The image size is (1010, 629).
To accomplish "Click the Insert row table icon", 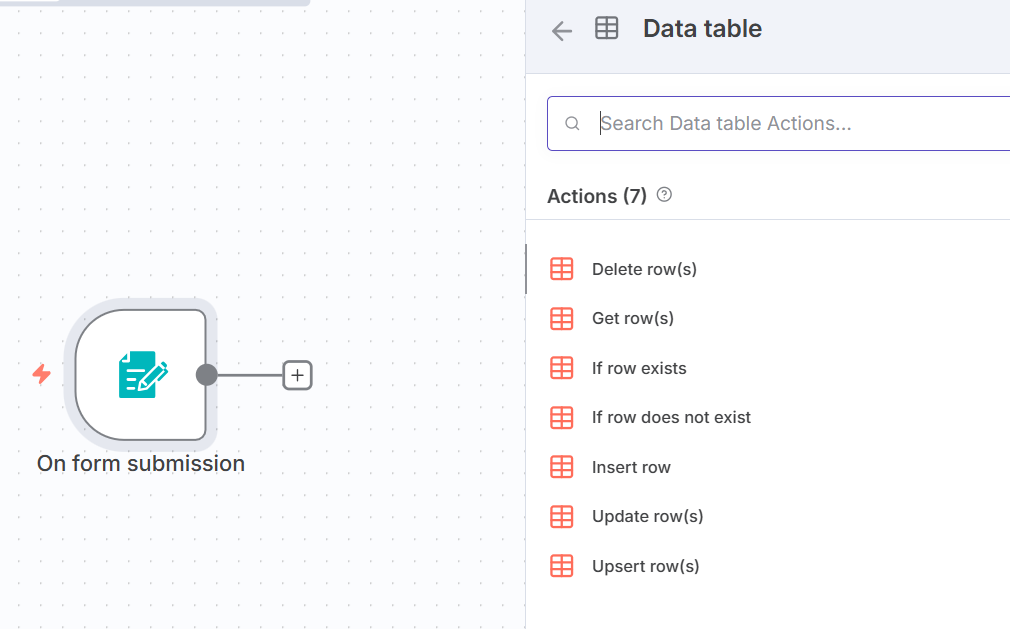I will click(x=562, y=467).
